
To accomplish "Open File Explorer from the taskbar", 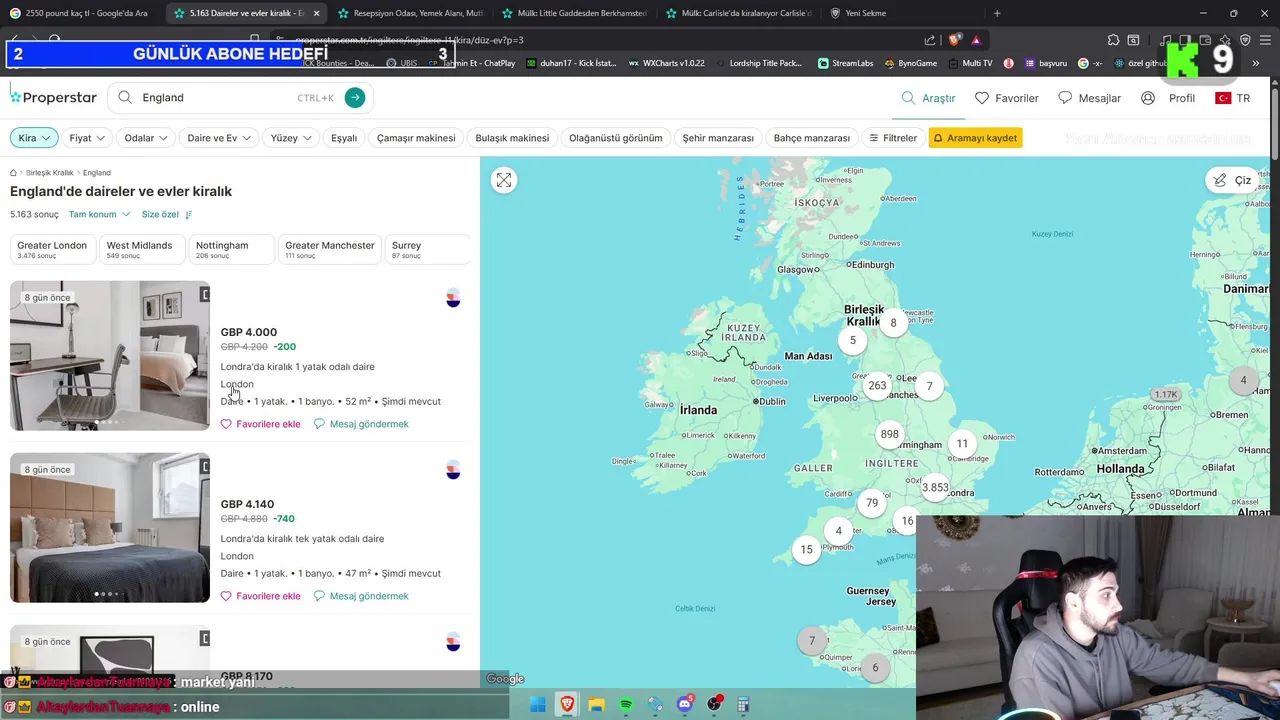I will coord(597,705).
